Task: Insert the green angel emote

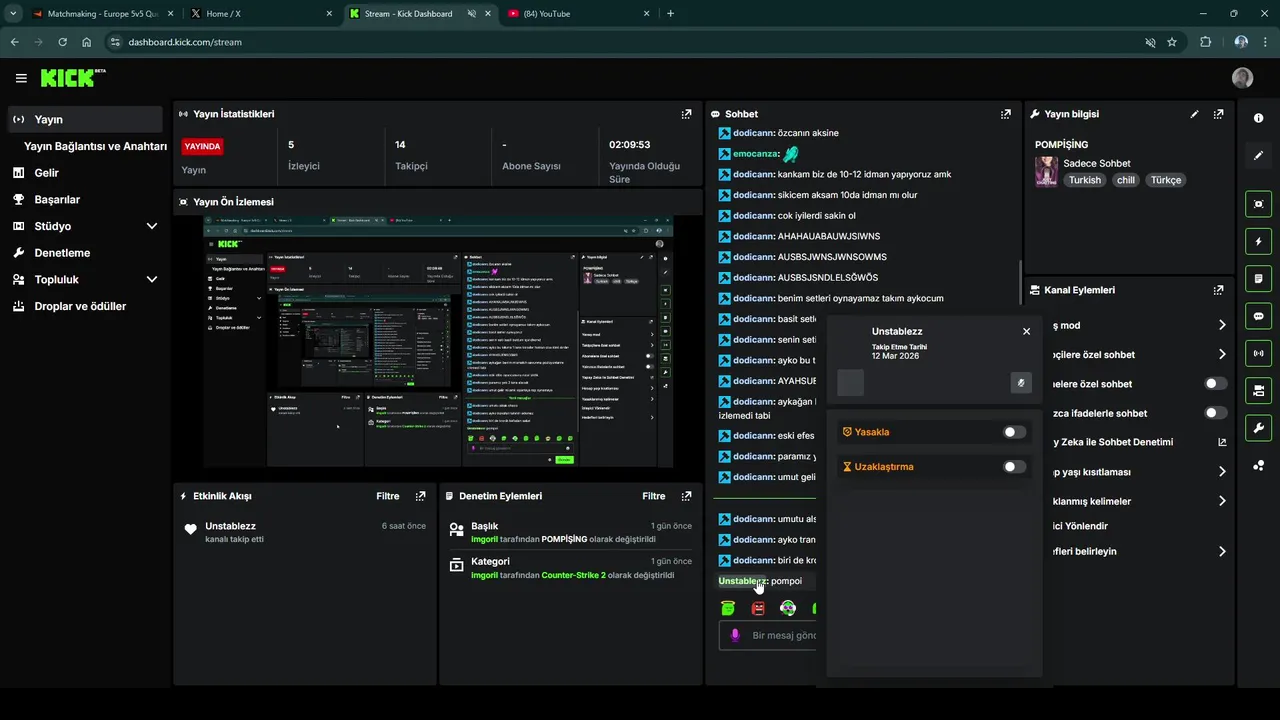Action: pos(728,608)
